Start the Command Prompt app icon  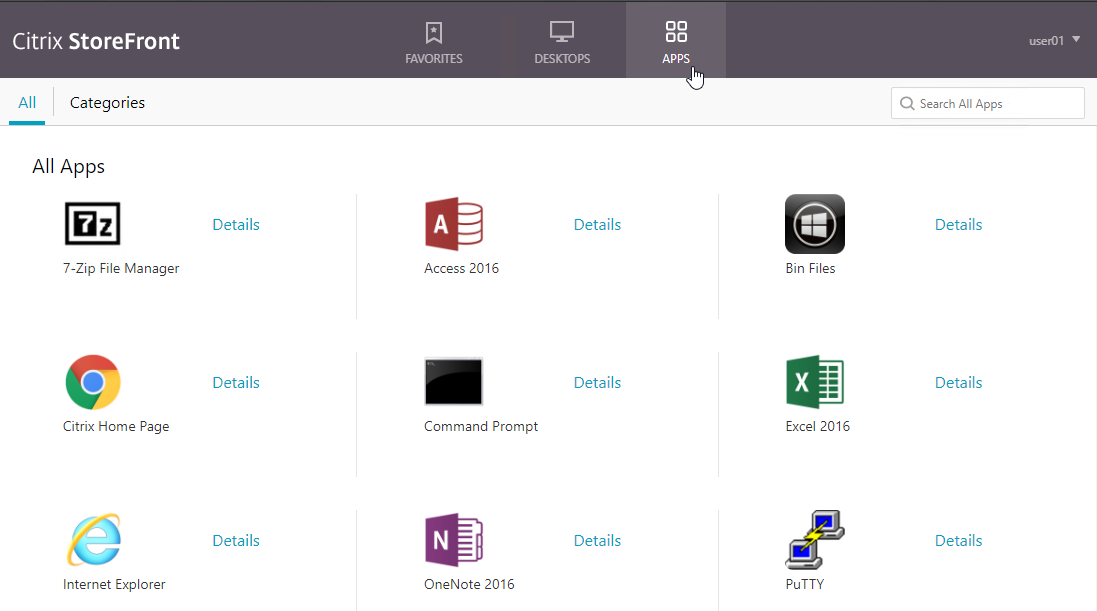coord(453,381)
